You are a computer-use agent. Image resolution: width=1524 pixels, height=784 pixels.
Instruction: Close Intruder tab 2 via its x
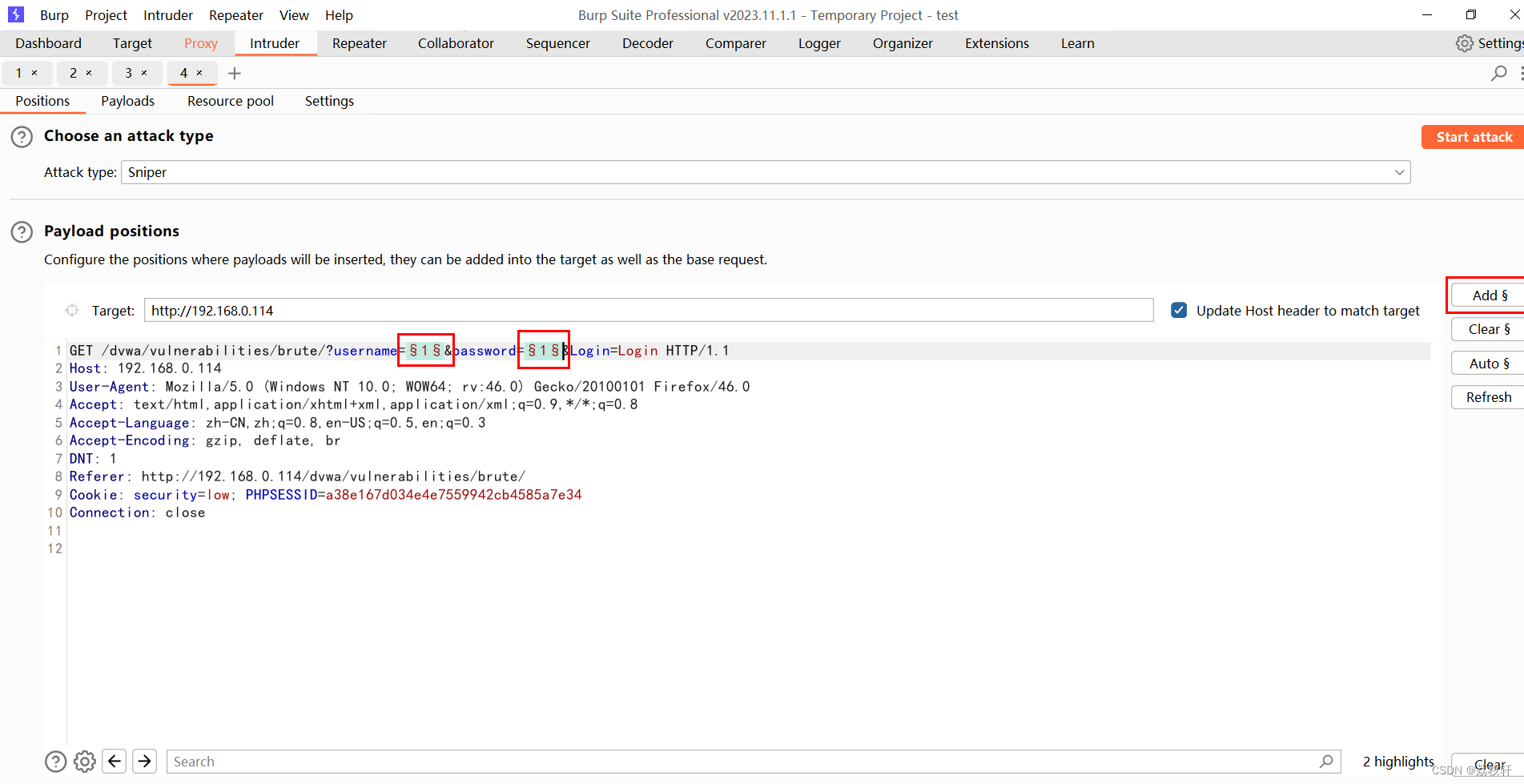(89, 73)
